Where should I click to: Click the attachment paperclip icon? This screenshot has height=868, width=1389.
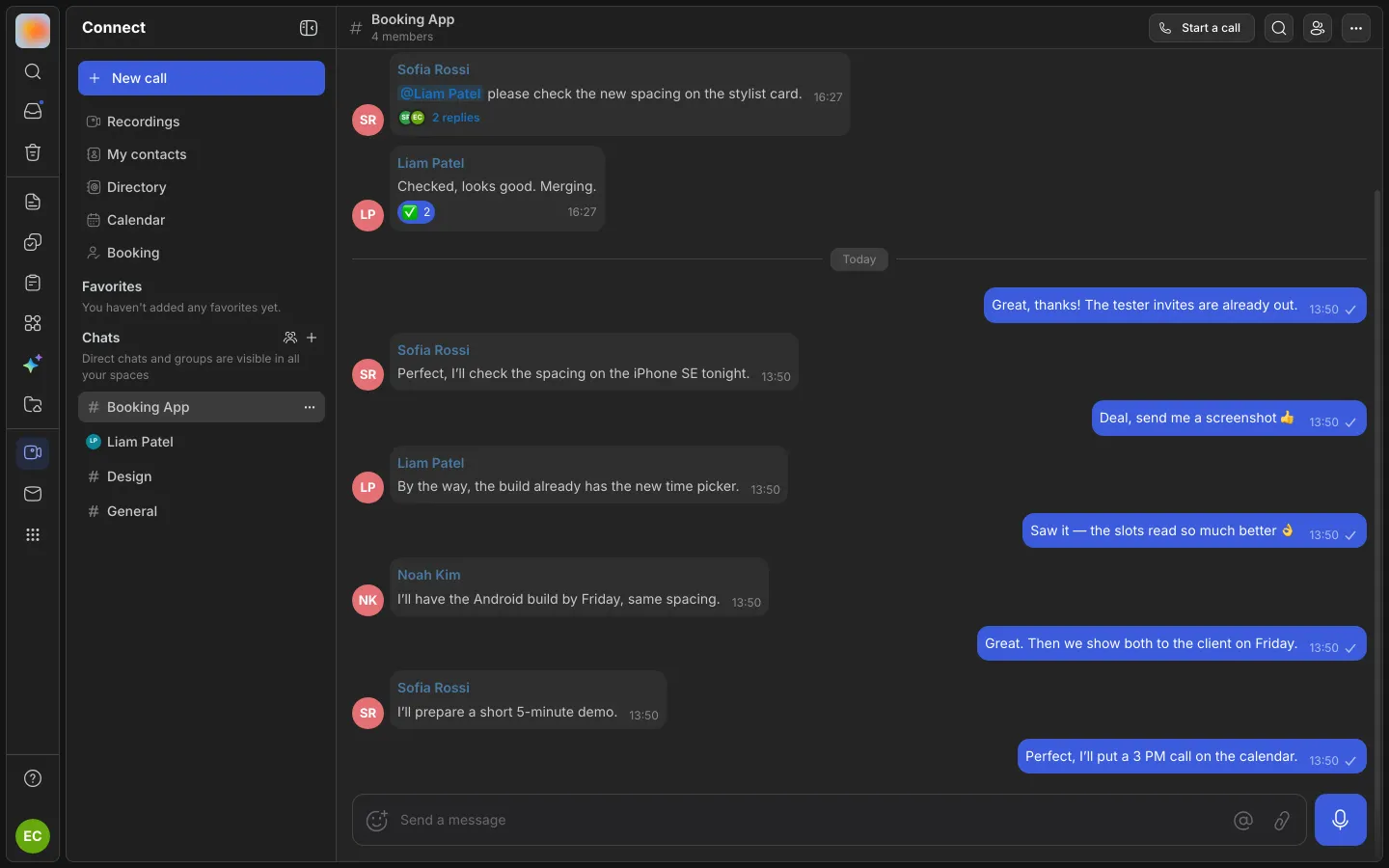[x=1282, y=820]
